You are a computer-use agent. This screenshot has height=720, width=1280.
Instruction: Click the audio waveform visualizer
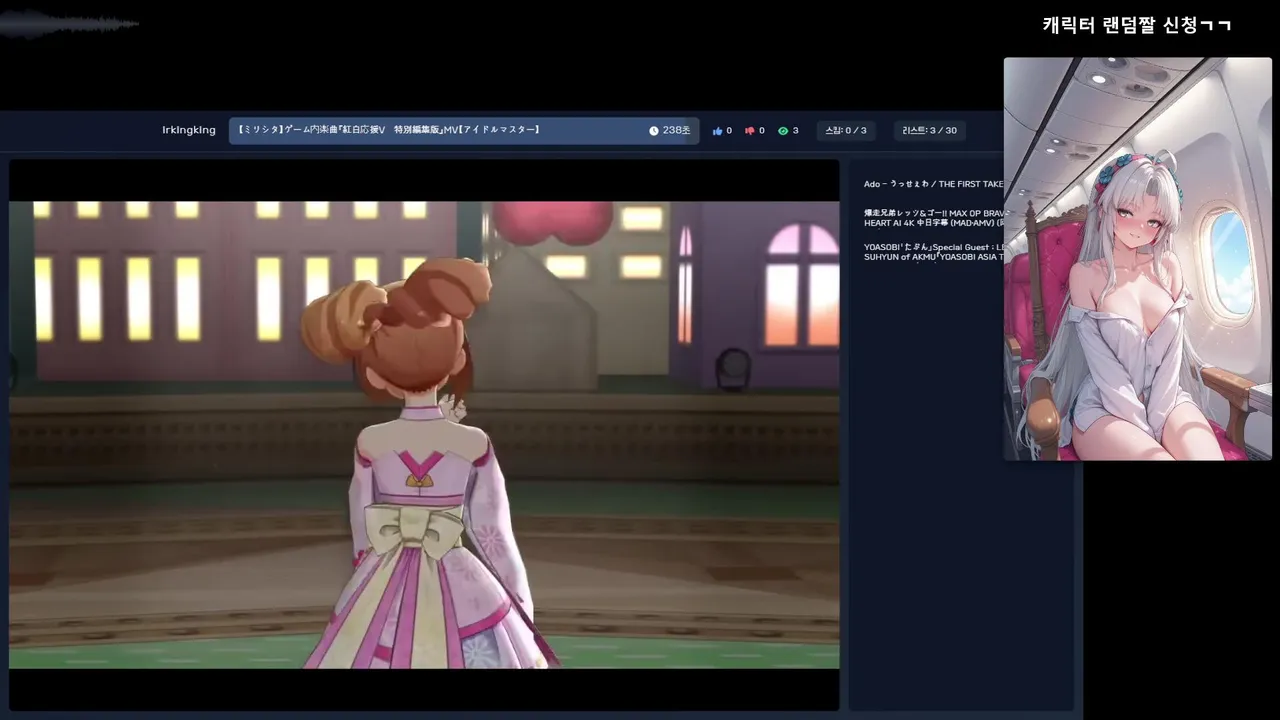pos(68,24)
